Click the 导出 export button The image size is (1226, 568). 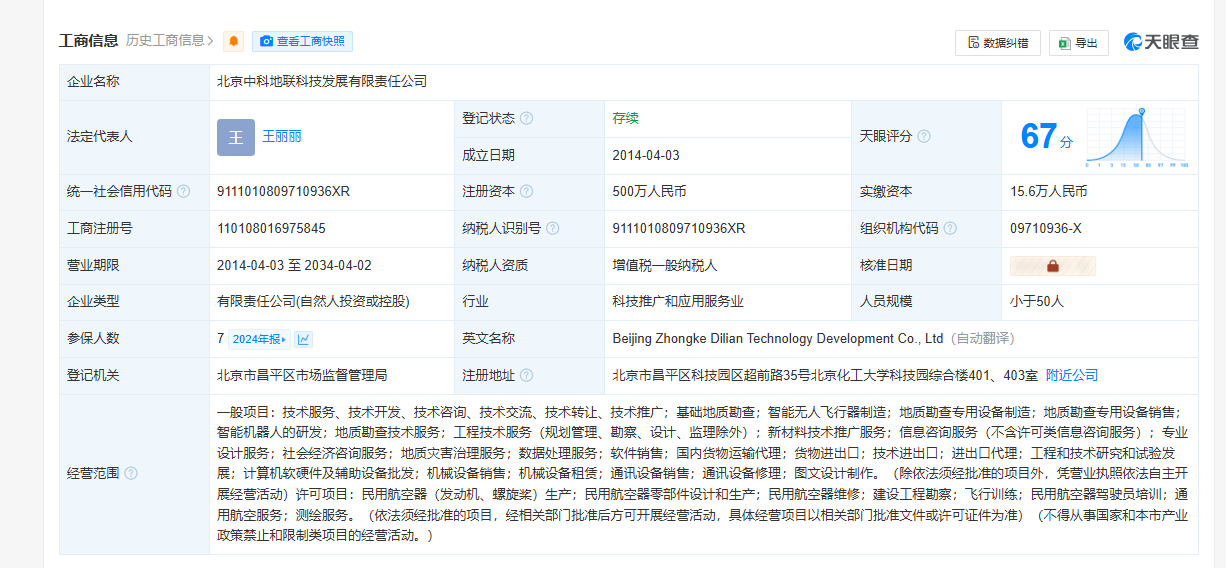point(1078,43)
